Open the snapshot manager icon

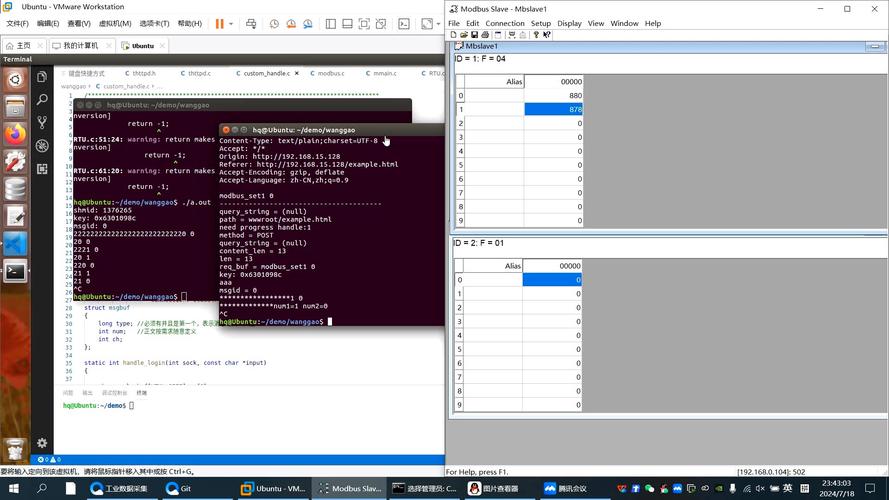pyautogui.click(x=308, y=24)
